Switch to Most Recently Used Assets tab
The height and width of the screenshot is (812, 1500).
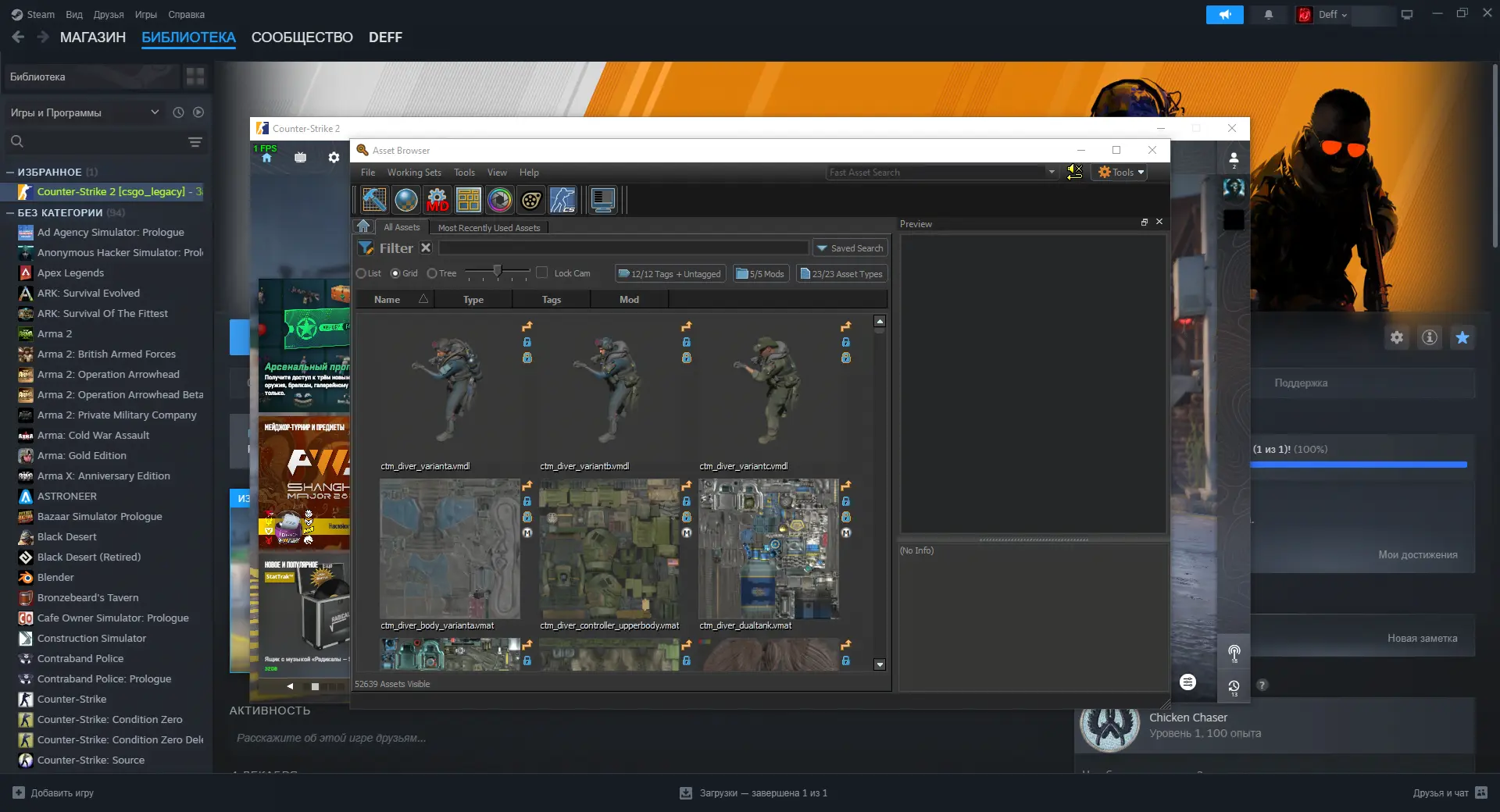click(x=489, y=228)
